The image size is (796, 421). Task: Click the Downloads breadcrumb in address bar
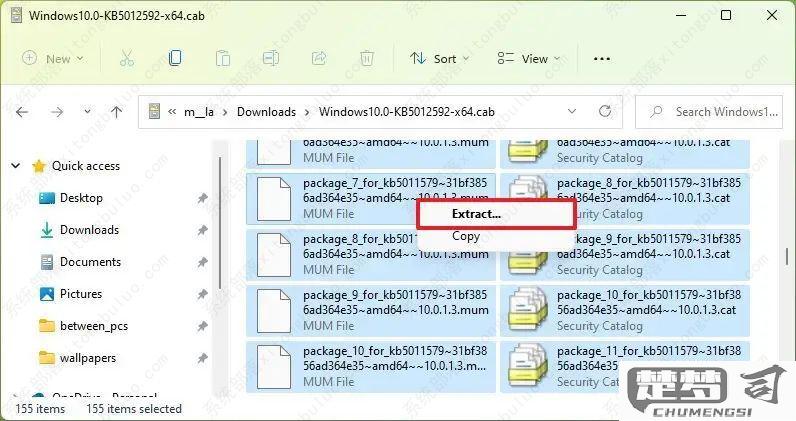pos(266,112)
